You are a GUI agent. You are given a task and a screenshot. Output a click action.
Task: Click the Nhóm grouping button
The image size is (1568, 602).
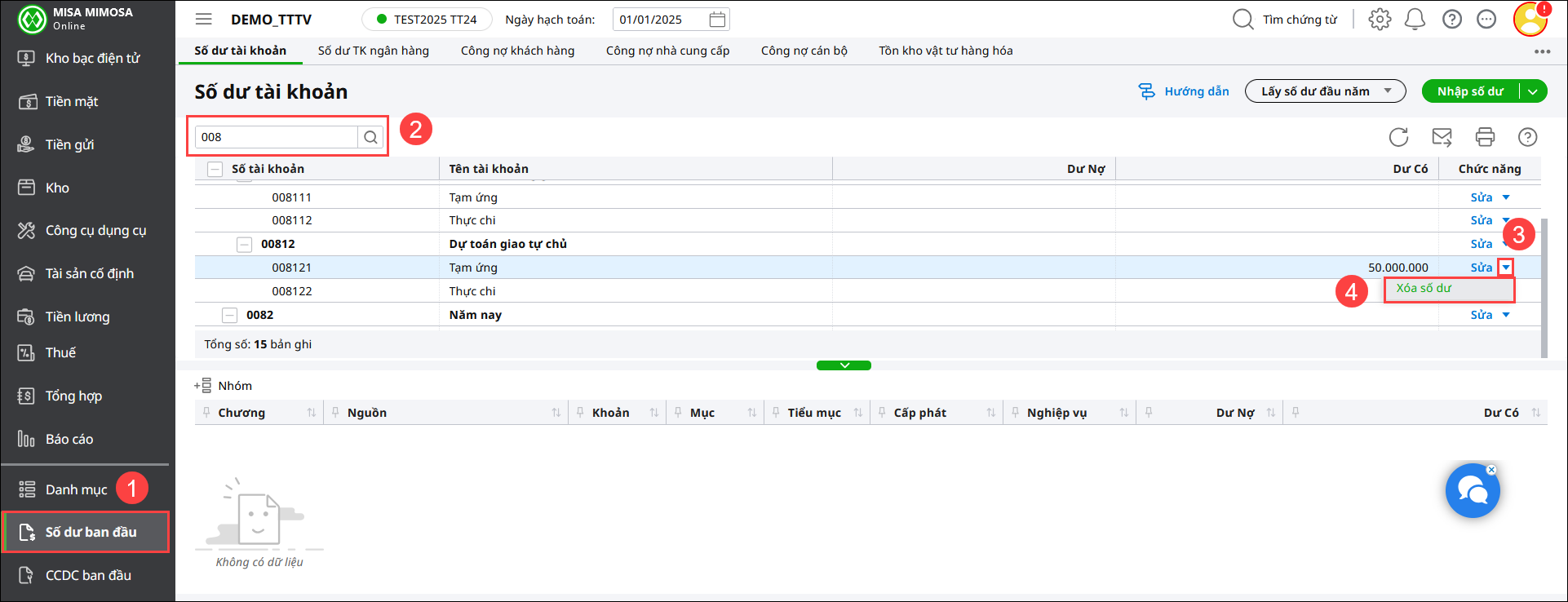point(223,386)
